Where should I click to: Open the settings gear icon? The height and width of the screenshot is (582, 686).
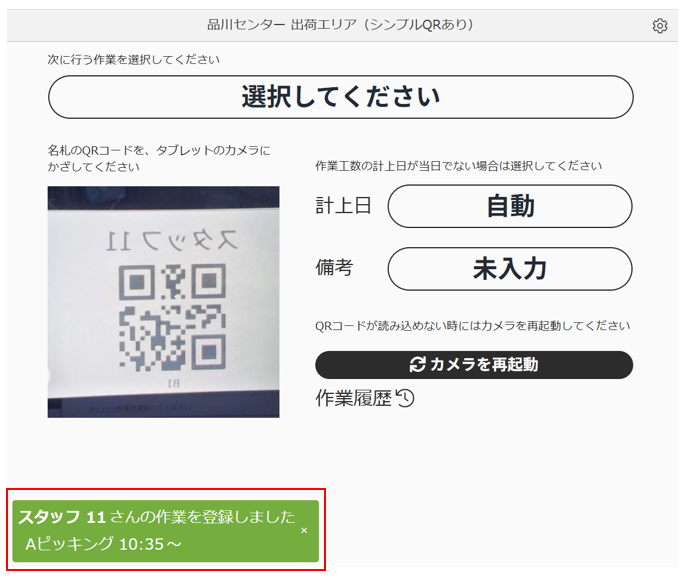(x=660, y=26)
